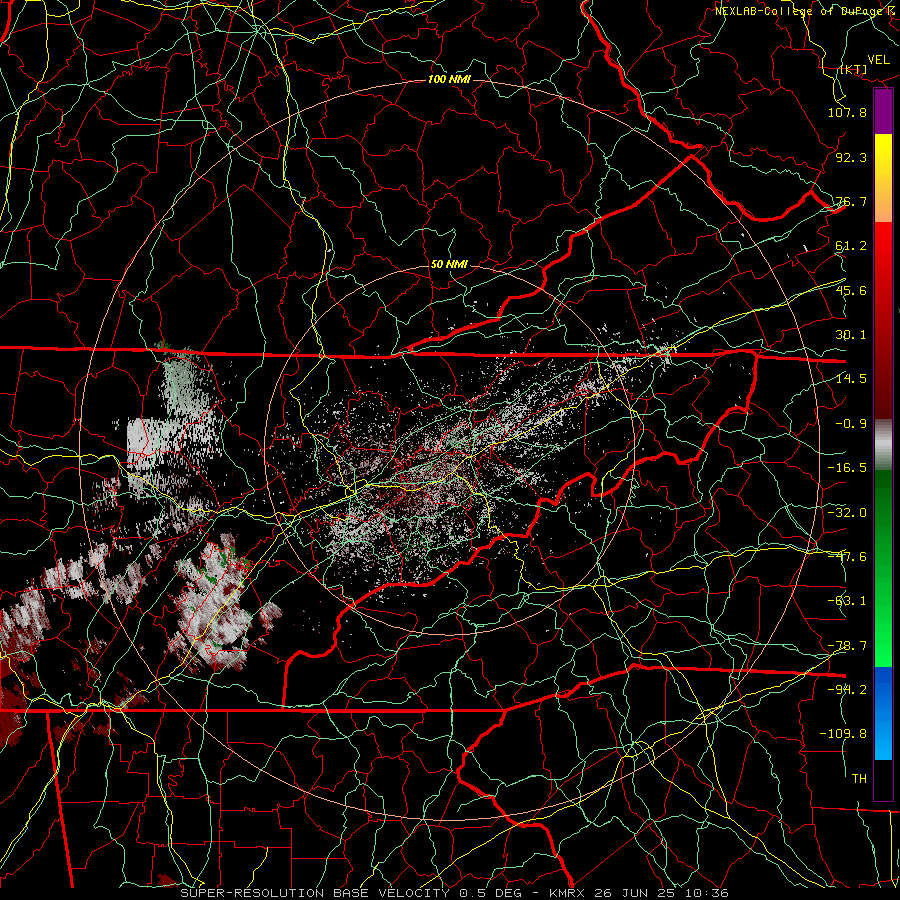The width and height of the screenshot is (900, 900).
Task: Click the 30.1 velocity scale value
Action: coord(851,335)
